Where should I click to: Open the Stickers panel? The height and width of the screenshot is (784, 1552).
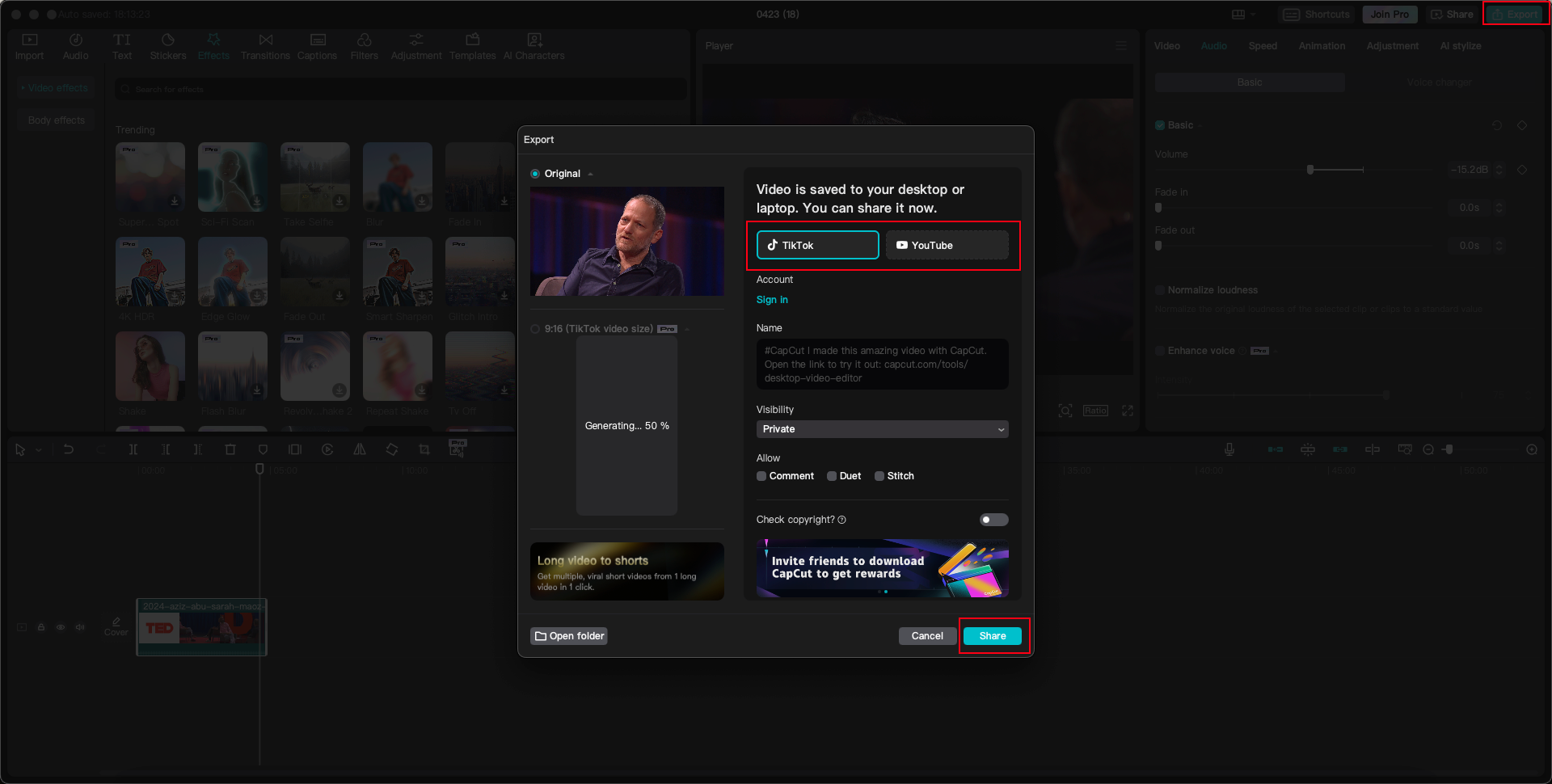pos(168,45)
